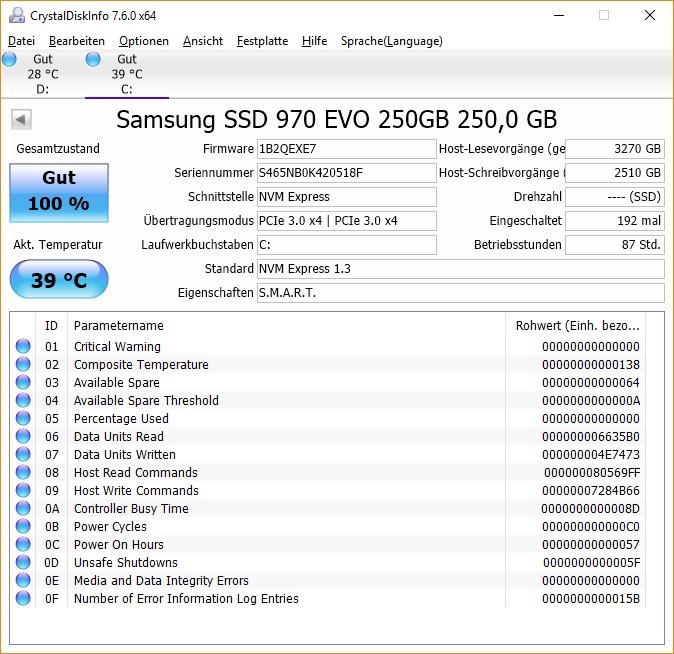Select the Critical Warning parameter name

coord(117,347)
